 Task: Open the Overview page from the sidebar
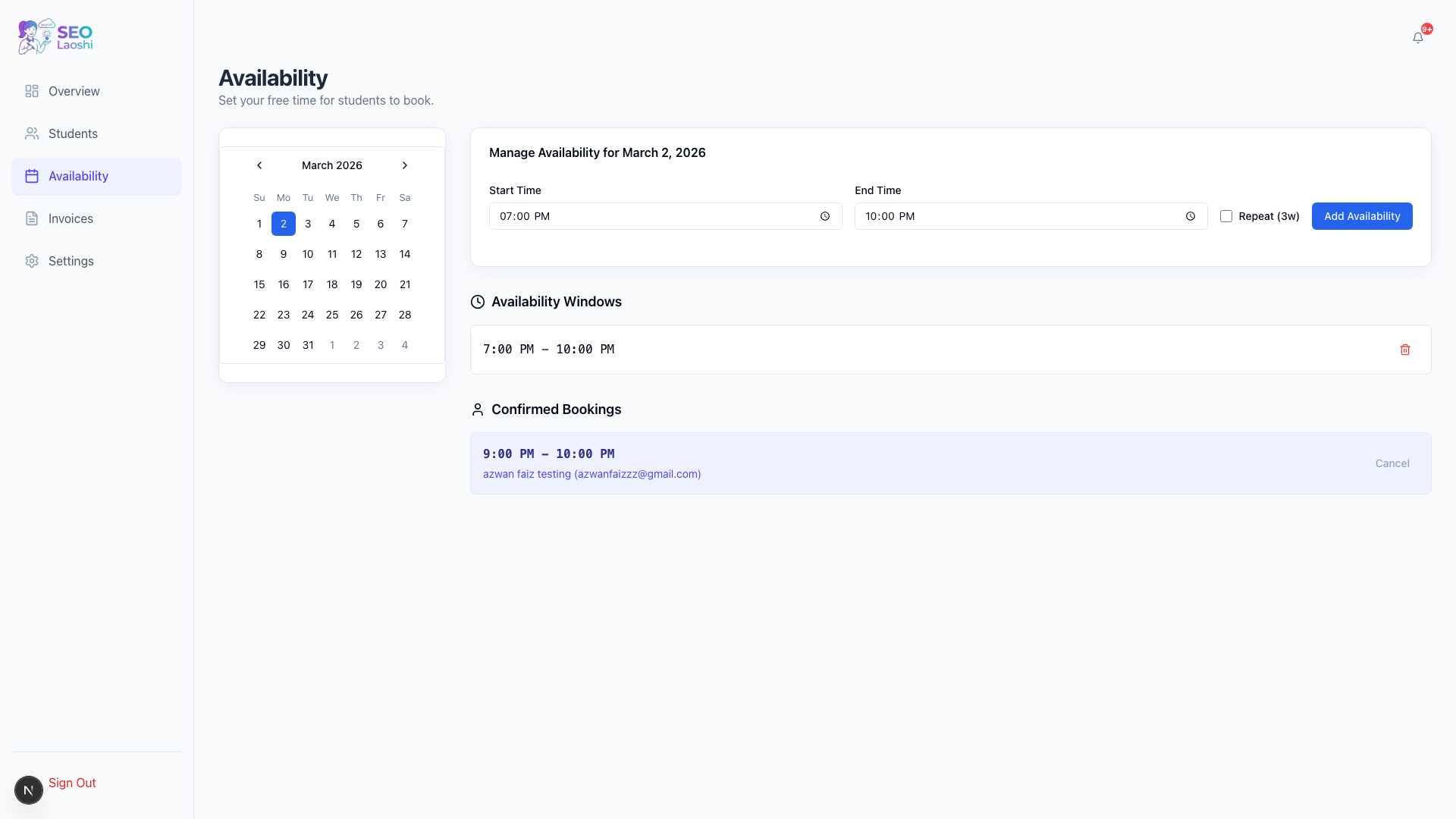[x=74, y=91]
